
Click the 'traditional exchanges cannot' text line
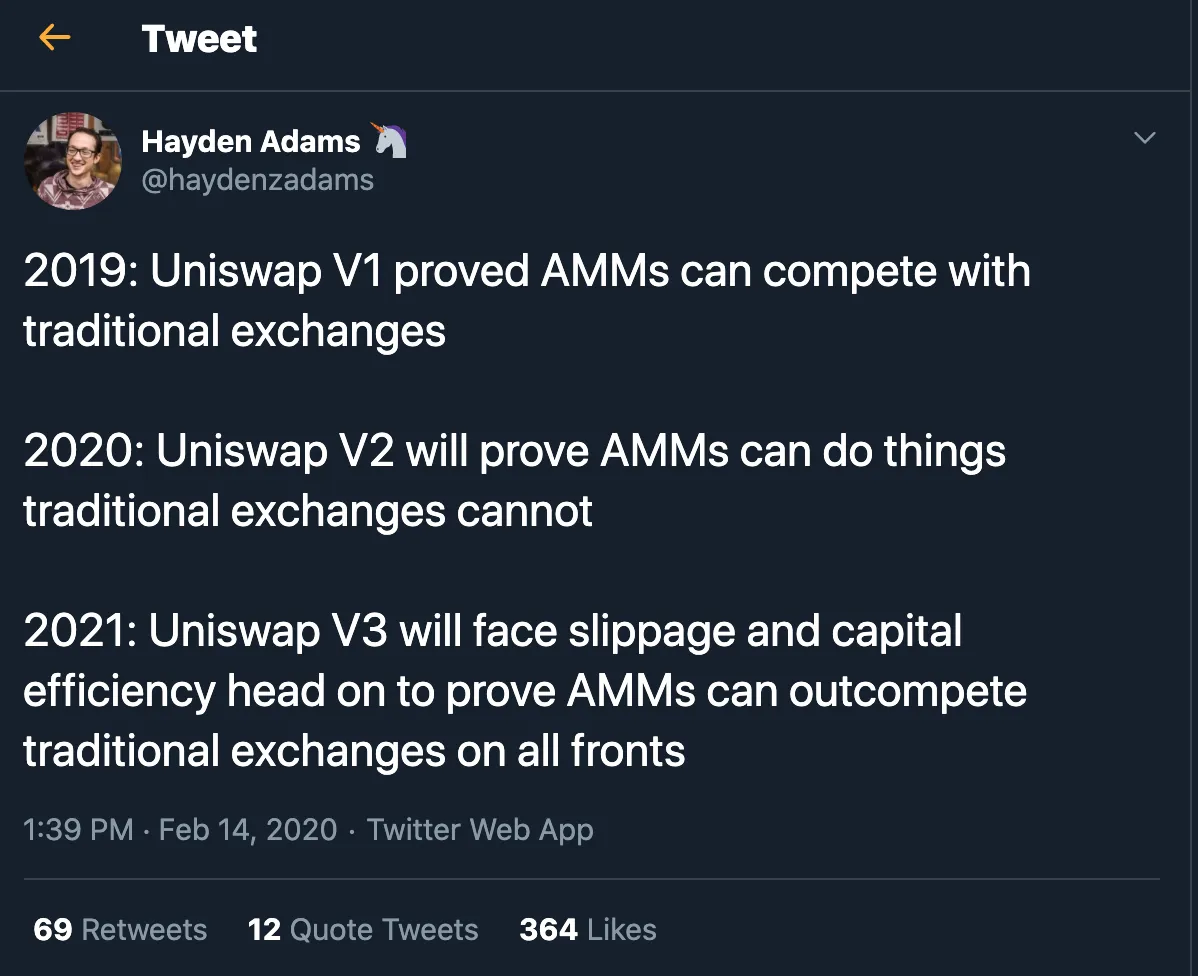(x=308, y=511)
